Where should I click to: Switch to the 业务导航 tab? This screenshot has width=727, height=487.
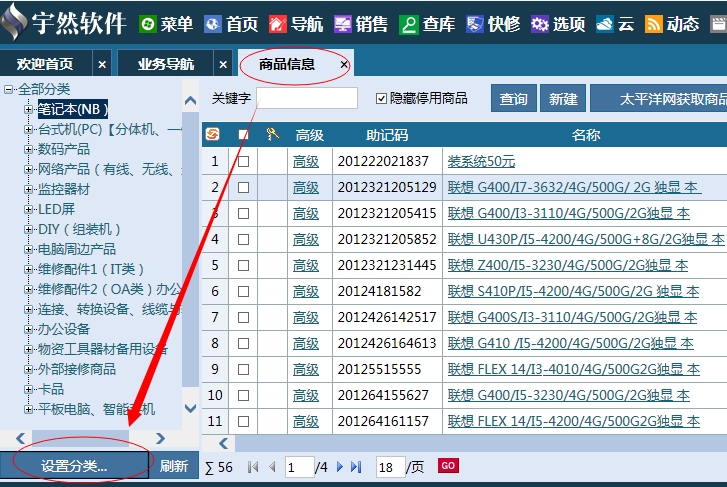coord(166,64)
